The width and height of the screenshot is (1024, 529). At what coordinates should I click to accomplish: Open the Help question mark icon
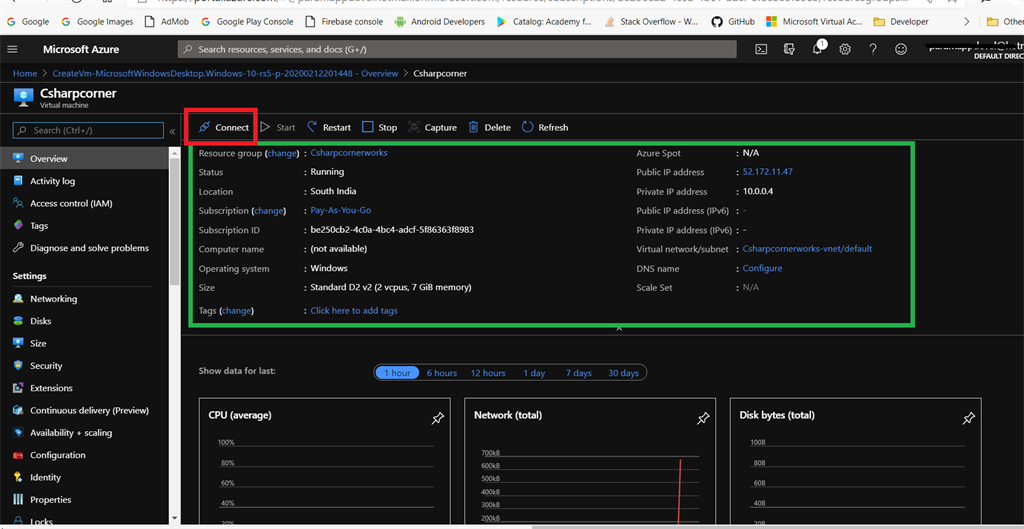pos(873,49)
